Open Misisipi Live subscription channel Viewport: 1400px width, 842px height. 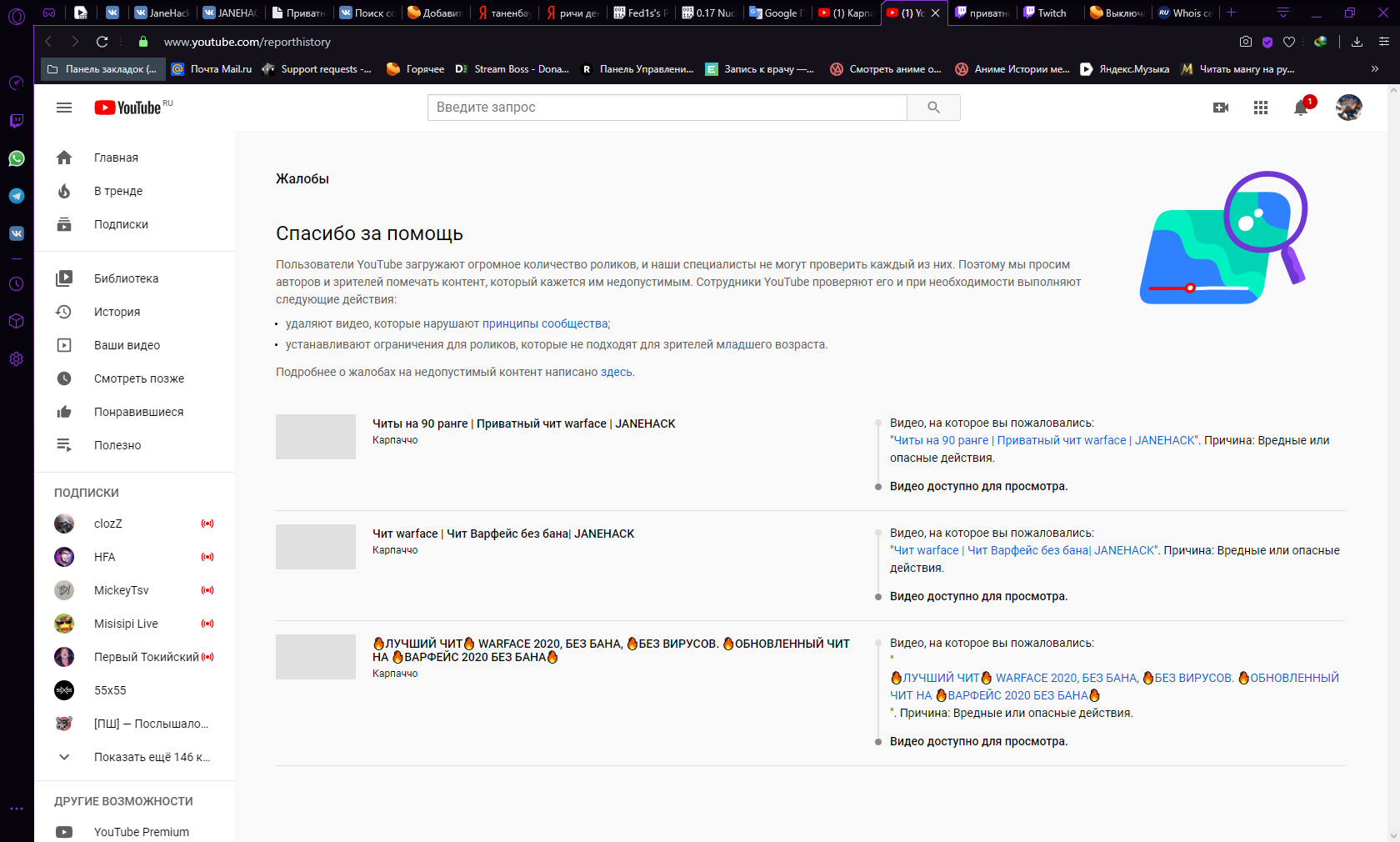(134, 624)
